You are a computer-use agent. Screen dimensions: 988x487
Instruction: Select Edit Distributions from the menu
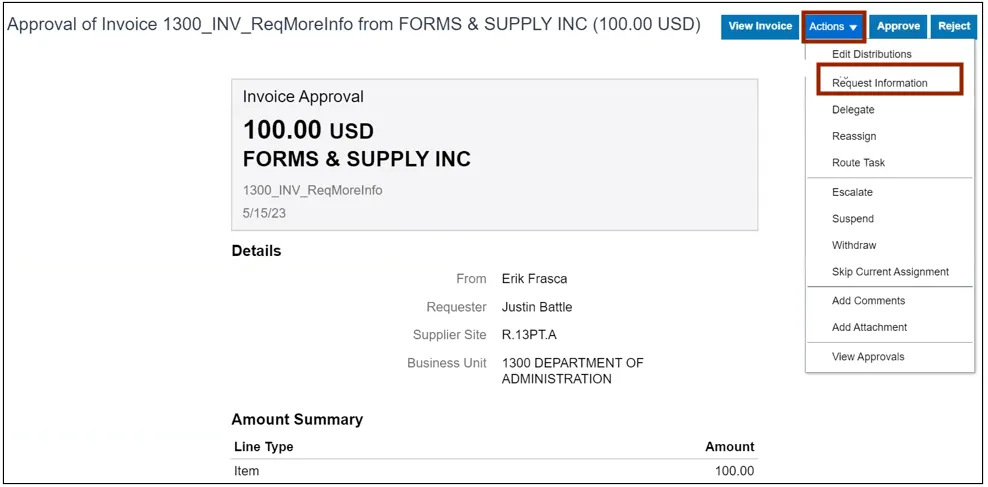(x=871, y=54)
